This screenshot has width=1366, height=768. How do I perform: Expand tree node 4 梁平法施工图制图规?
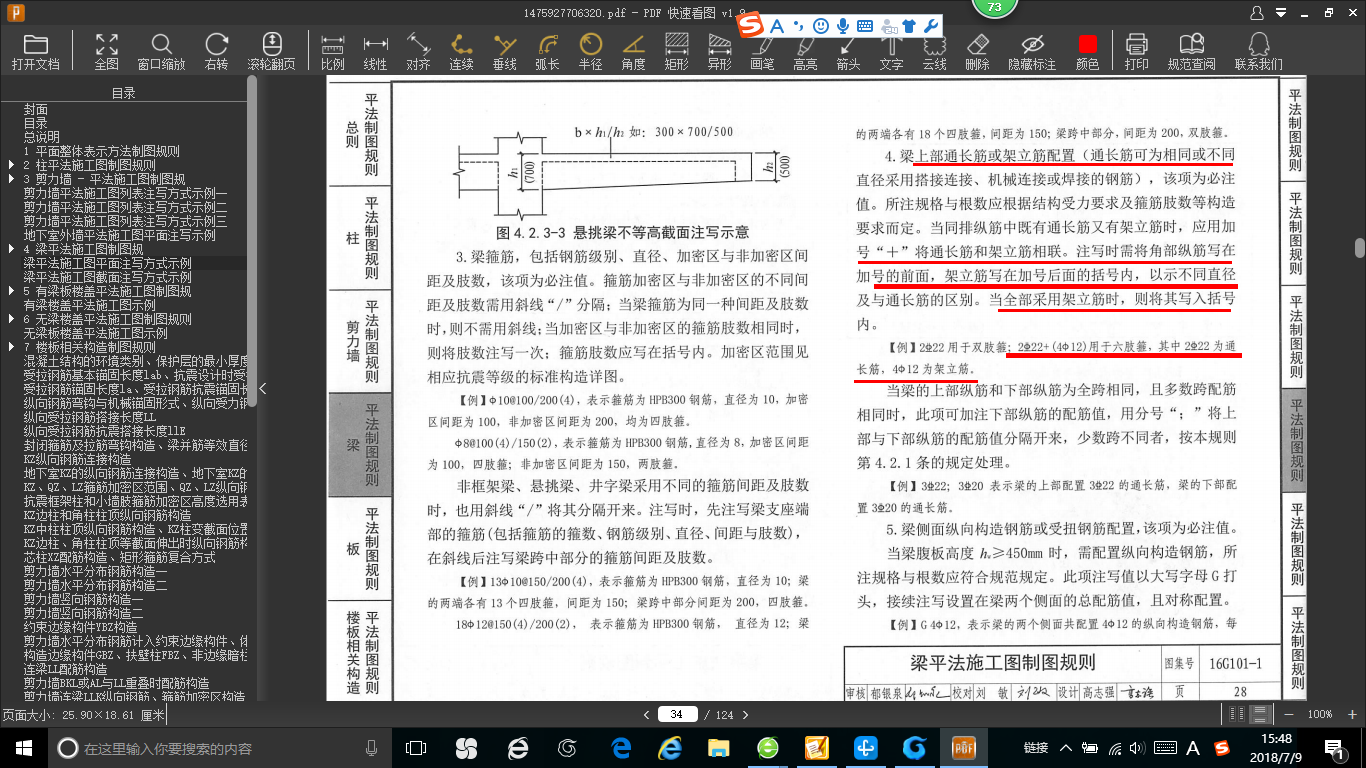12,249
